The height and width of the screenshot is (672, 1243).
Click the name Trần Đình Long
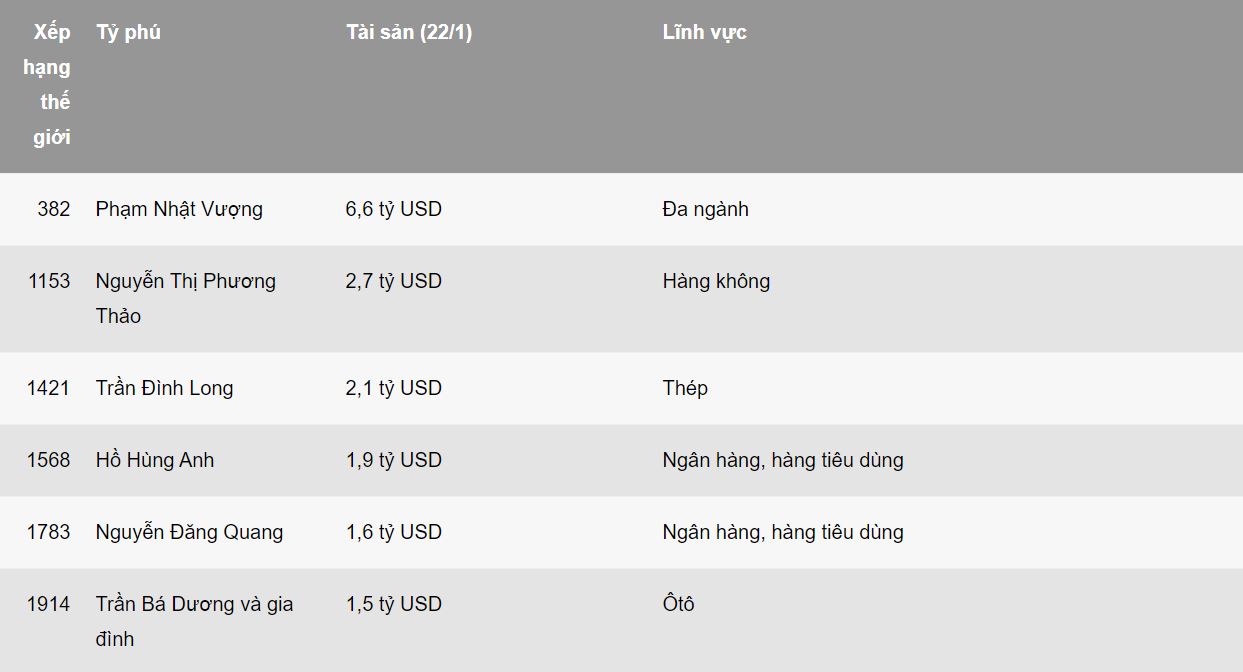(164, 388)
